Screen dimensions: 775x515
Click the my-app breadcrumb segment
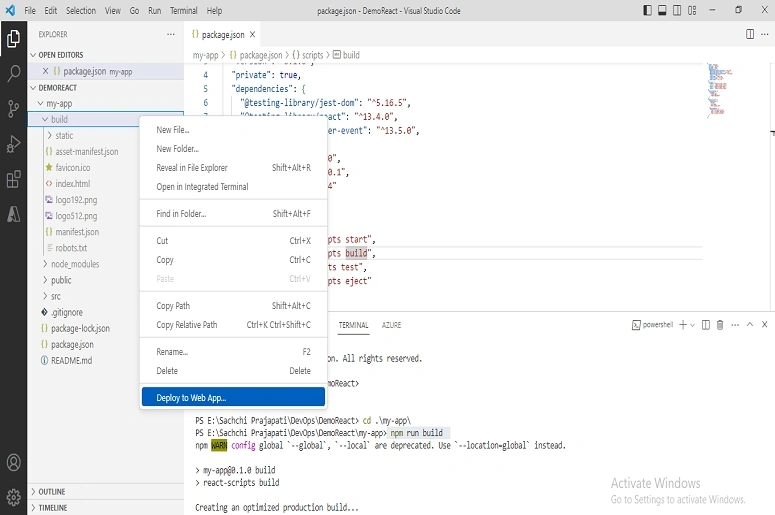point(205,55)
